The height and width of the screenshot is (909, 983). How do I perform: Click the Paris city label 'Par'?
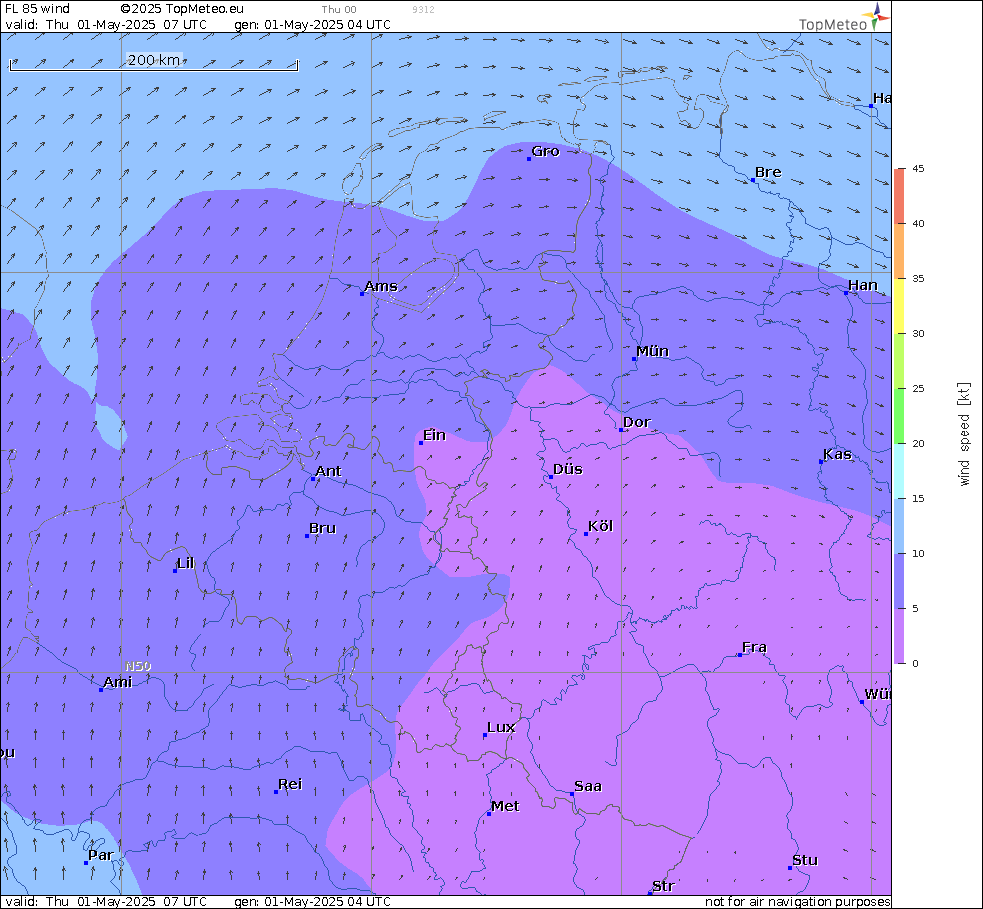pyautogui.click(x=101, y=854)
